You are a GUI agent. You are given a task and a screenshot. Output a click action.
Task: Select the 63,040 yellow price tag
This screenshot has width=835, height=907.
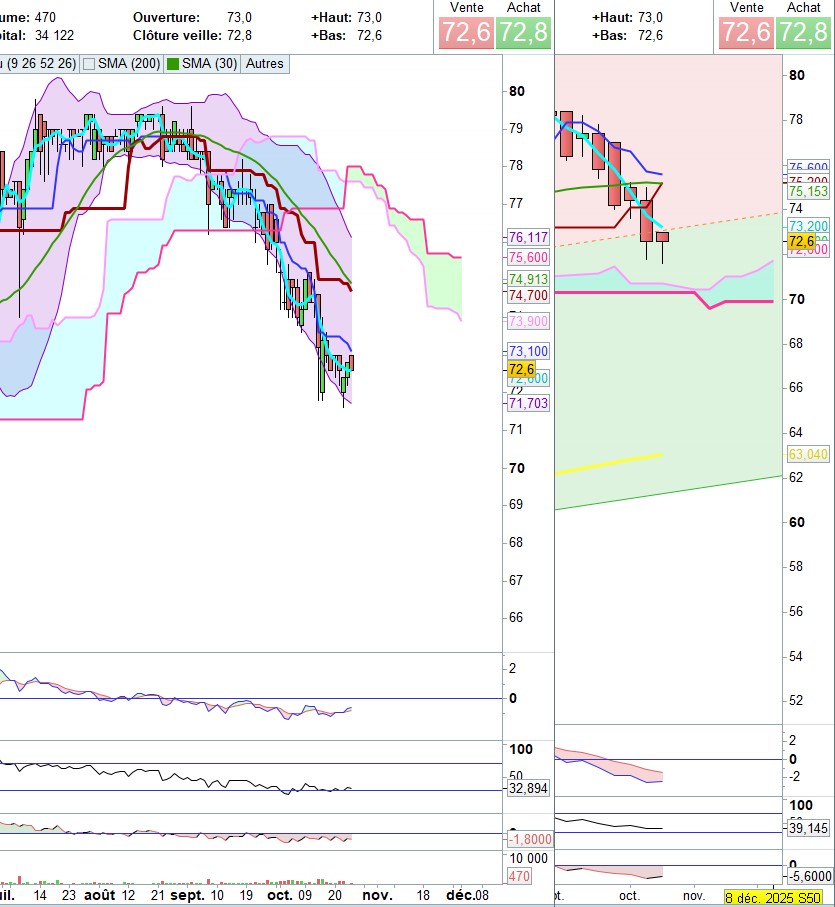point(808,454)
